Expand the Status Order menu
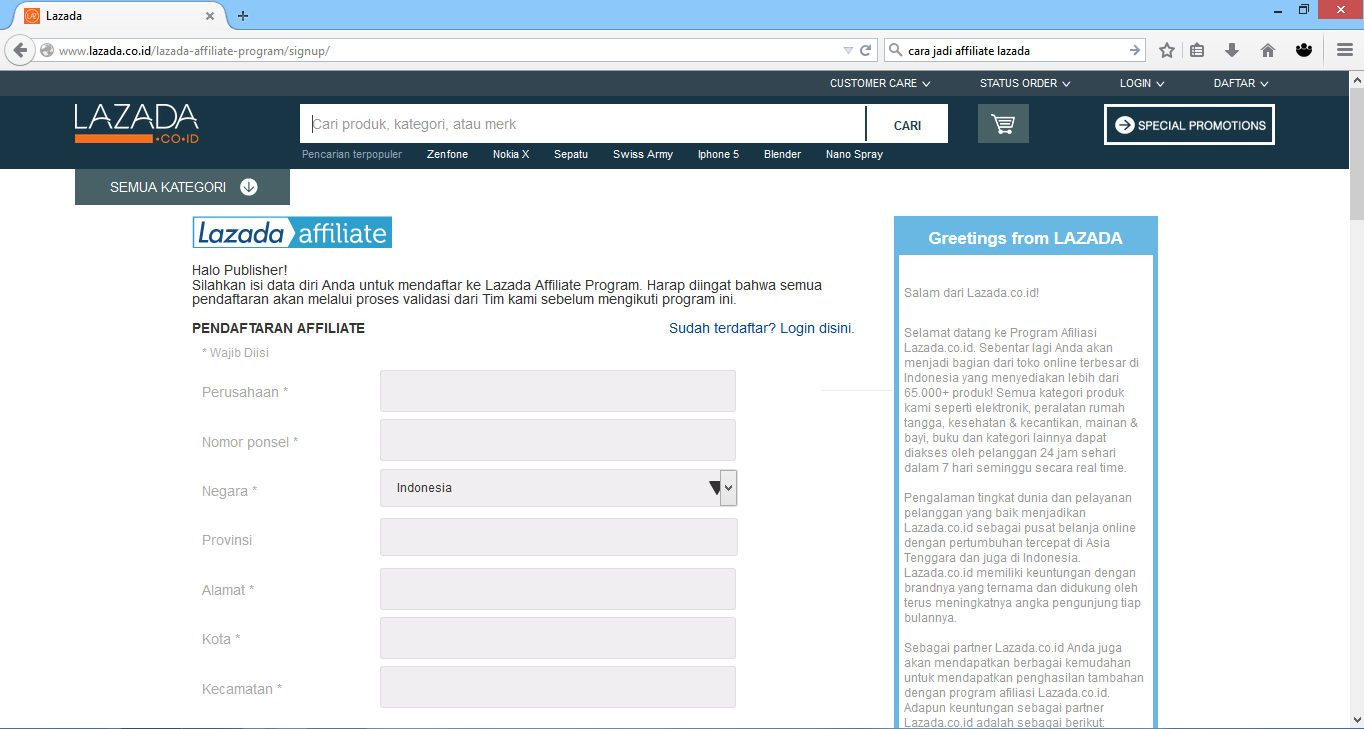Viewport: 1364px width, 729px height. (1025, 83)
